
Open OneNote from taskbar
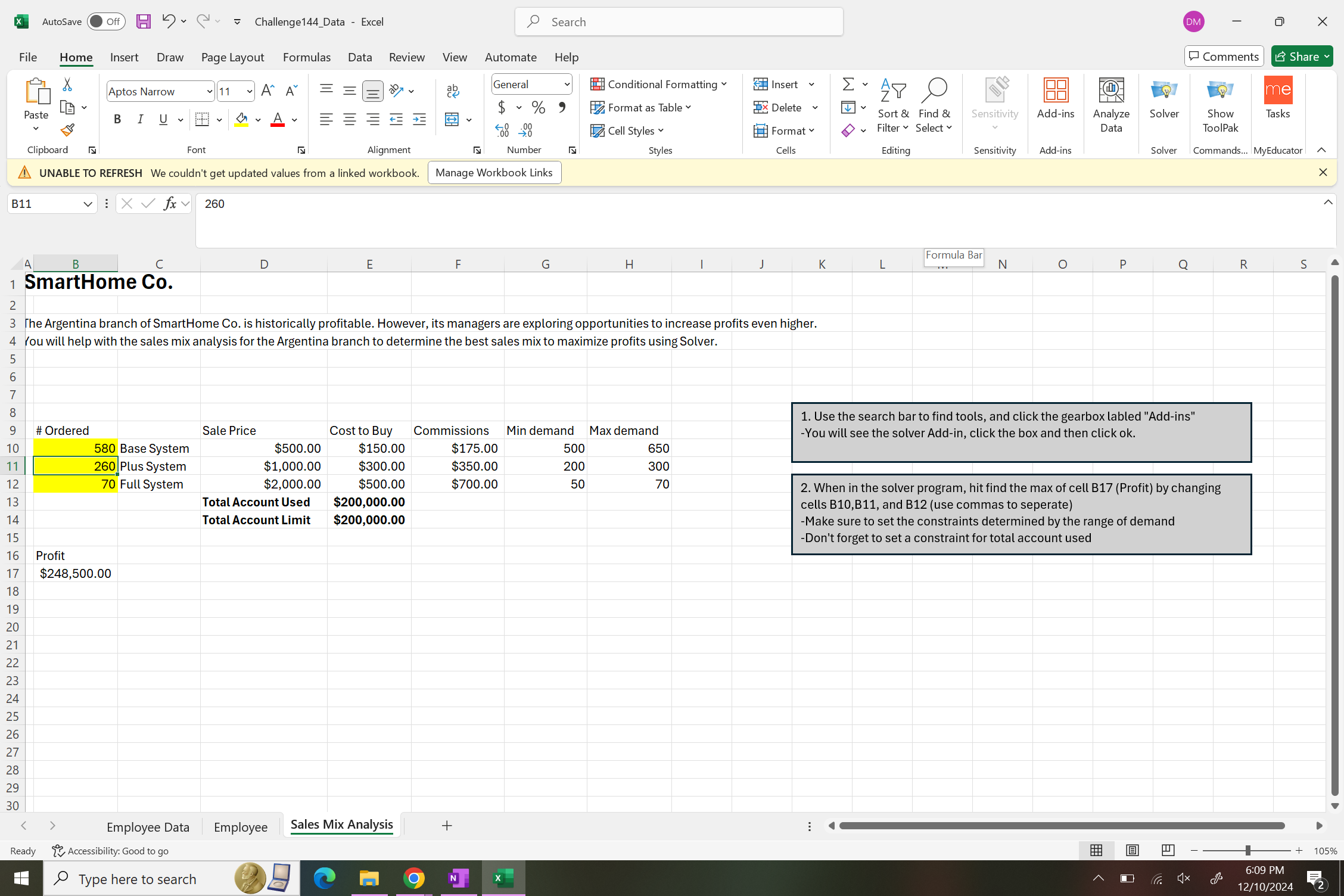click(458, 878)
